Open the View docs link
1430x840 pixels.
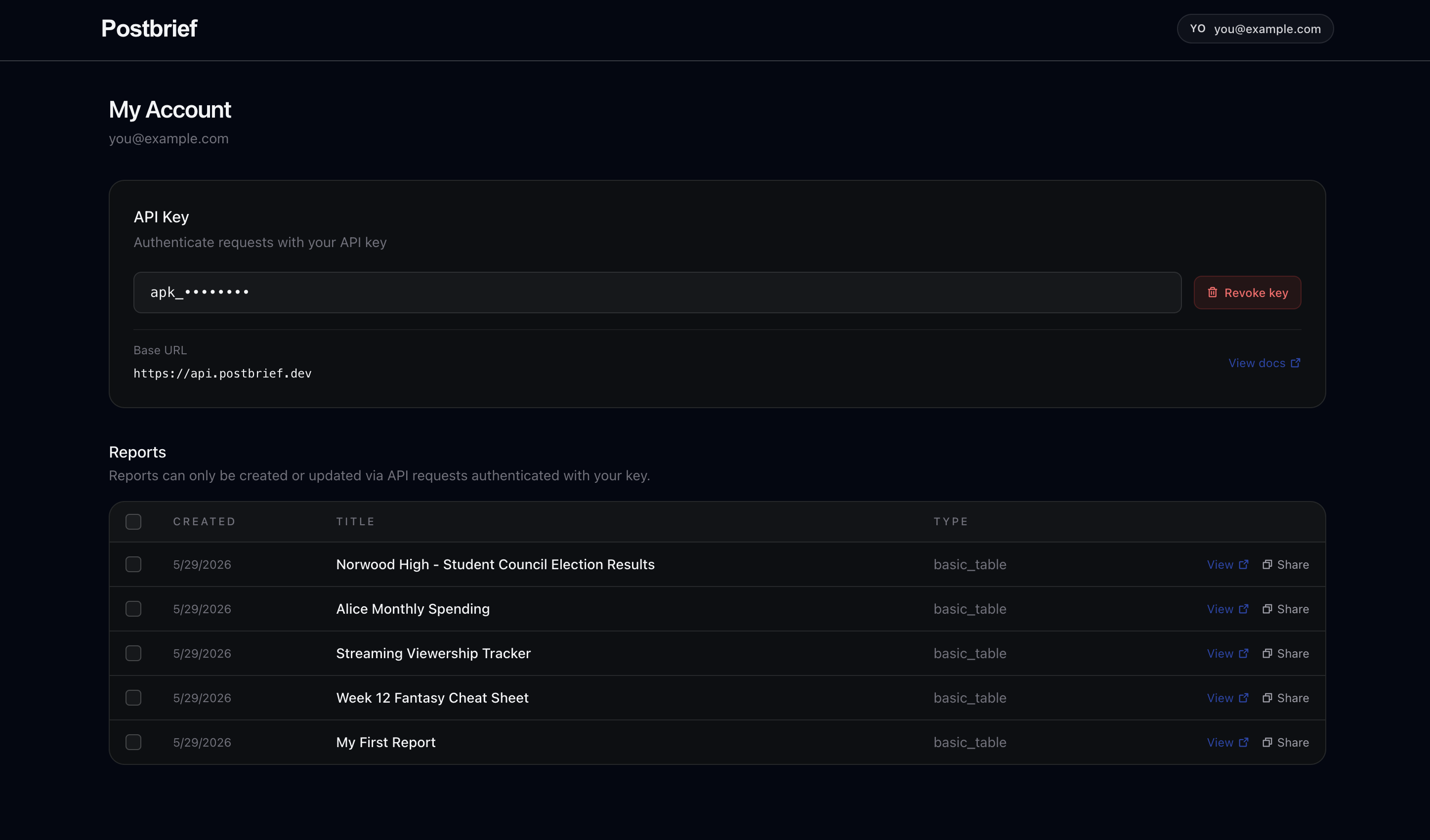[x=1264, y=363]
